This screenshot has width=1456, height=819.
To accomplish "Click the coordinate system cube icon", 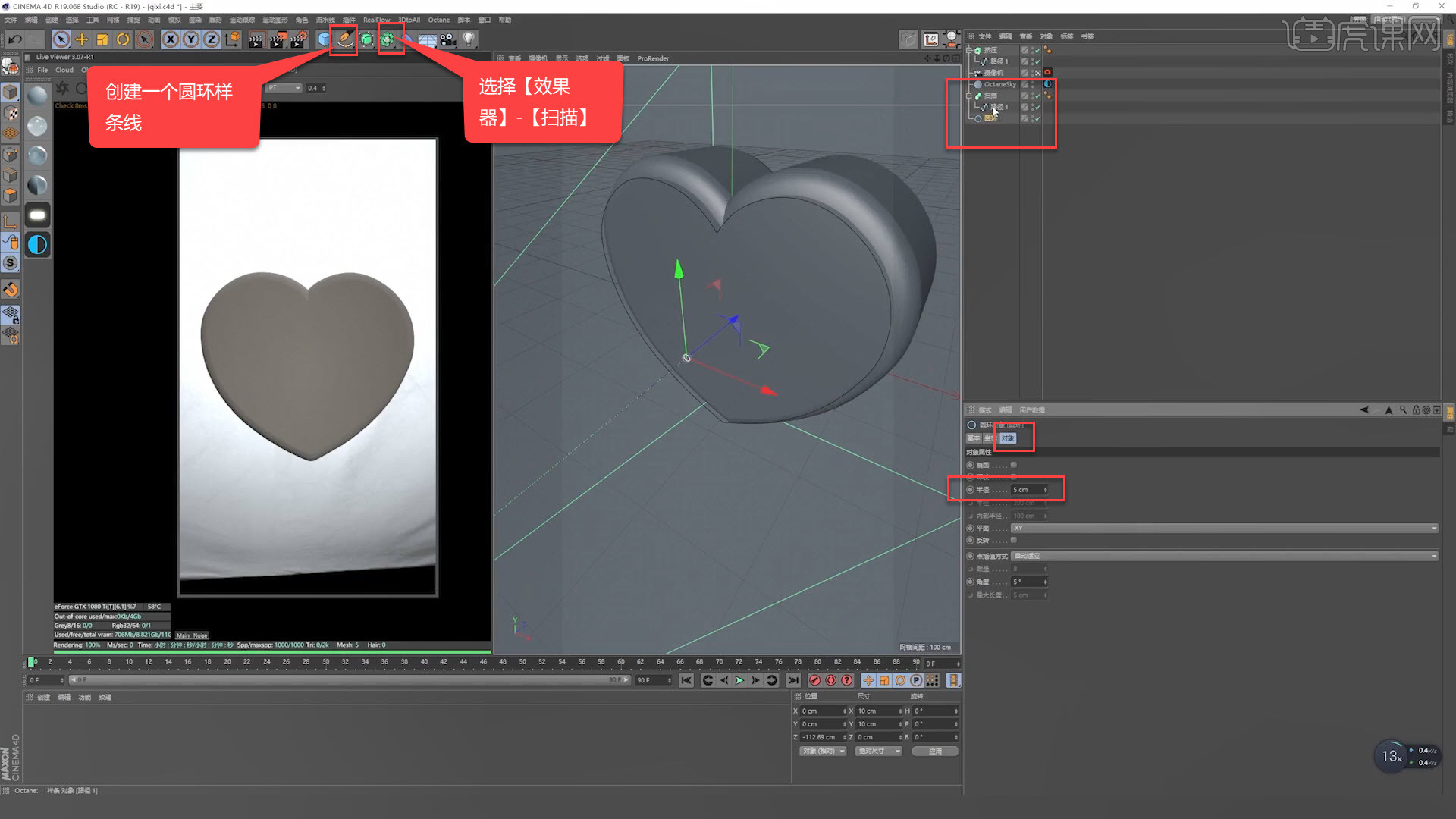I will pos(233,39).
